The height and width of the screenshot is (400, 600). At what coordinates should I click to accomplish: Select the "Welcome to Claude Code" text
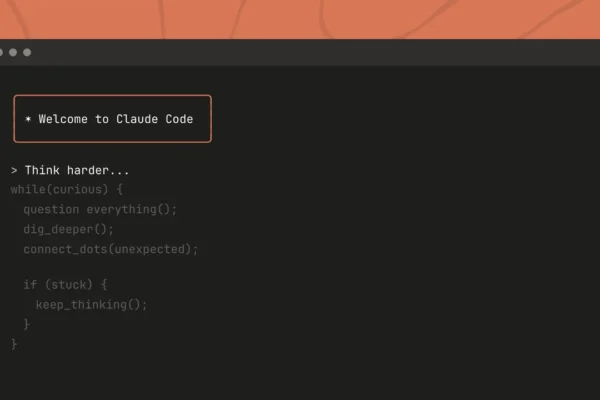click(116, 119)
